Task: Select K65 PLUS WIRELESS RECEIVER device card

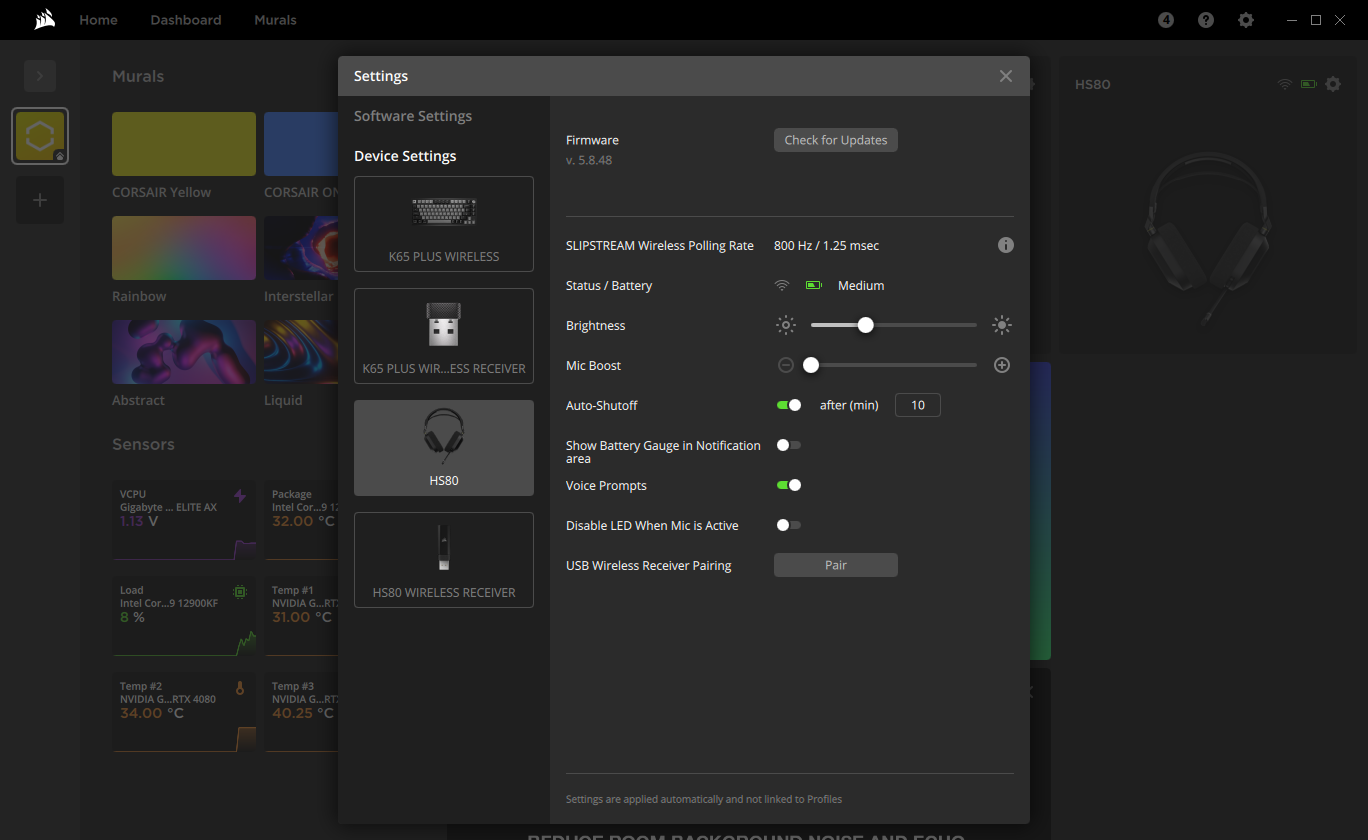Action: [444, 336]
